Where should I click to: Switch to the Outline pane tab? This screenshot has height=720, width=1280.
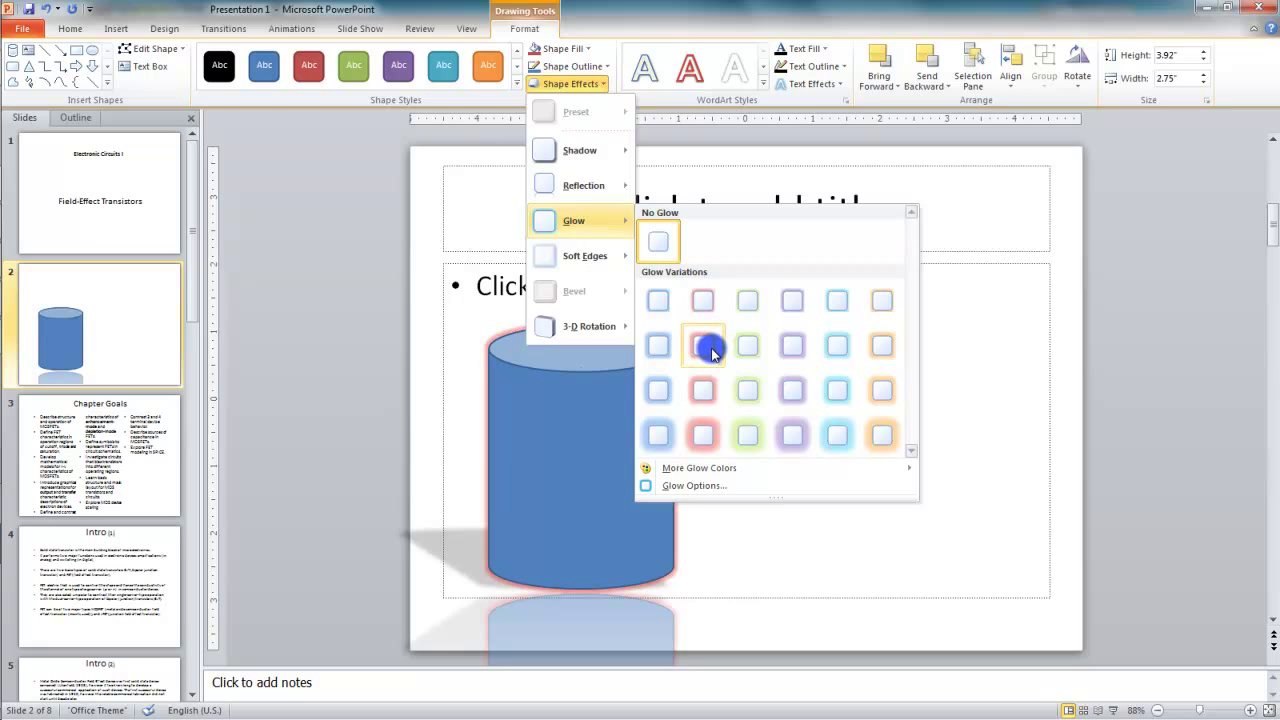(x=75, y=118)
